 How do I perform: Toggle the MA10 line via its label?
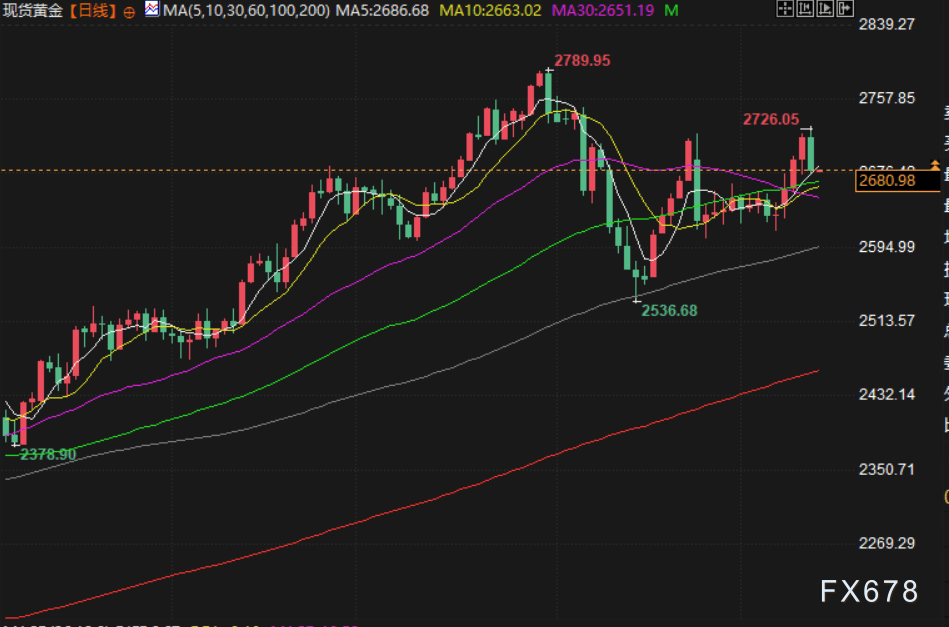pos(490,10)
